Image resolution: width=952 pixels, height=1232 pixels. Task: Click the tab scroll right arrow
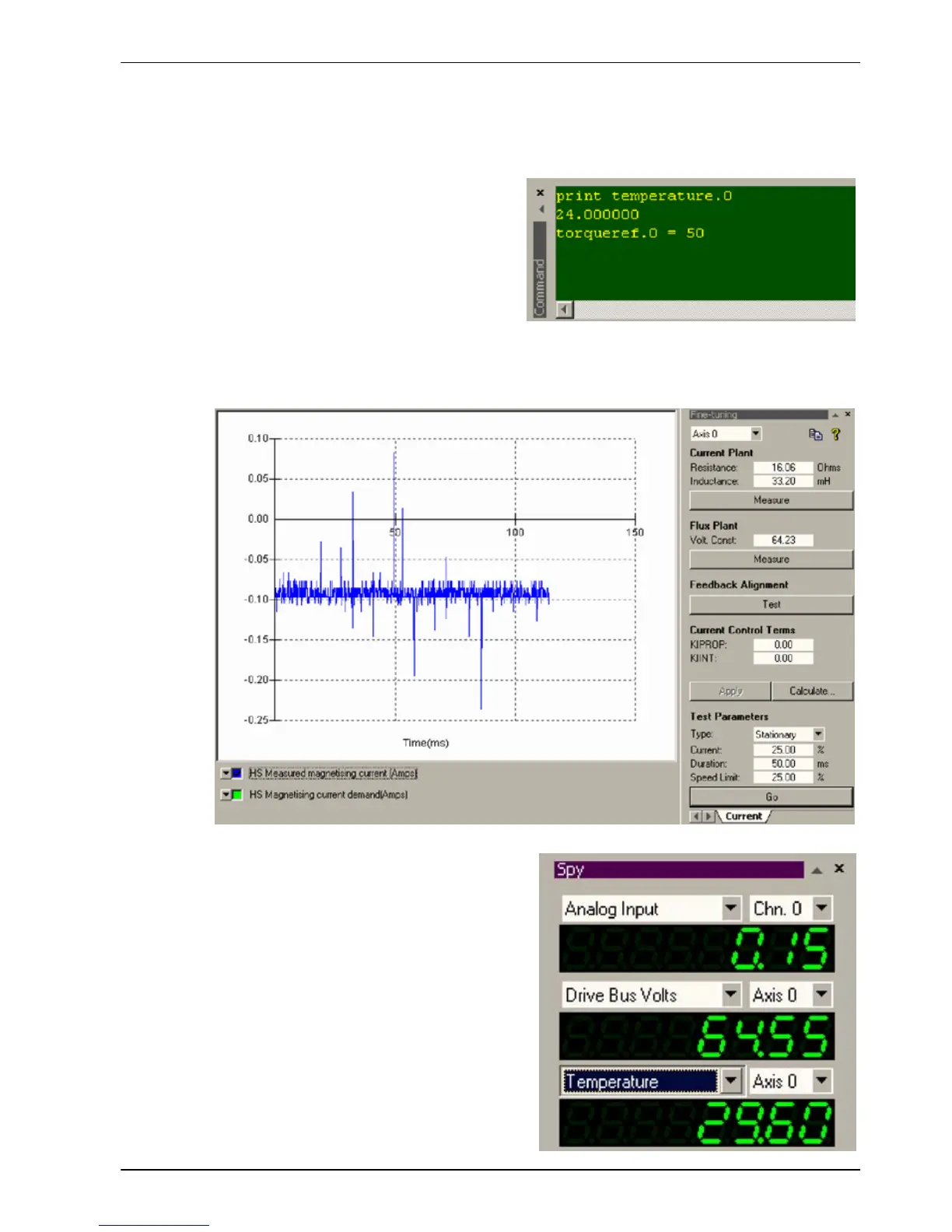[x=708, y=816]
